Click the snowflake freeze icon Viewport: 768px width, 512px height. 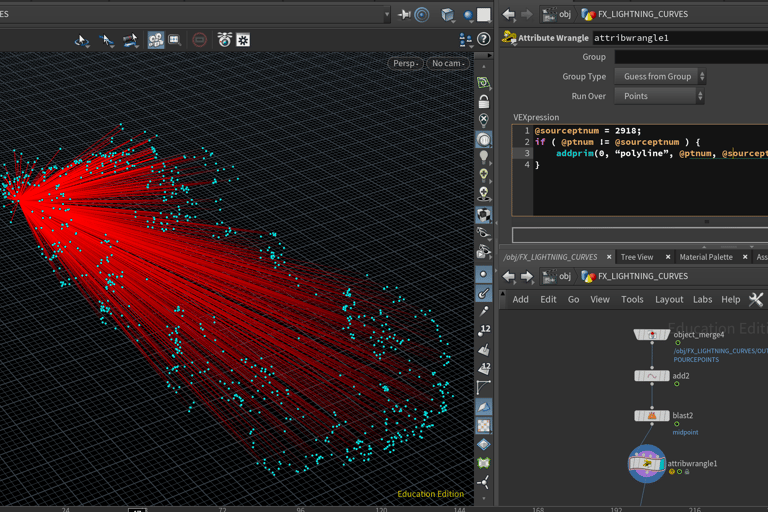[x=243, y=40]
